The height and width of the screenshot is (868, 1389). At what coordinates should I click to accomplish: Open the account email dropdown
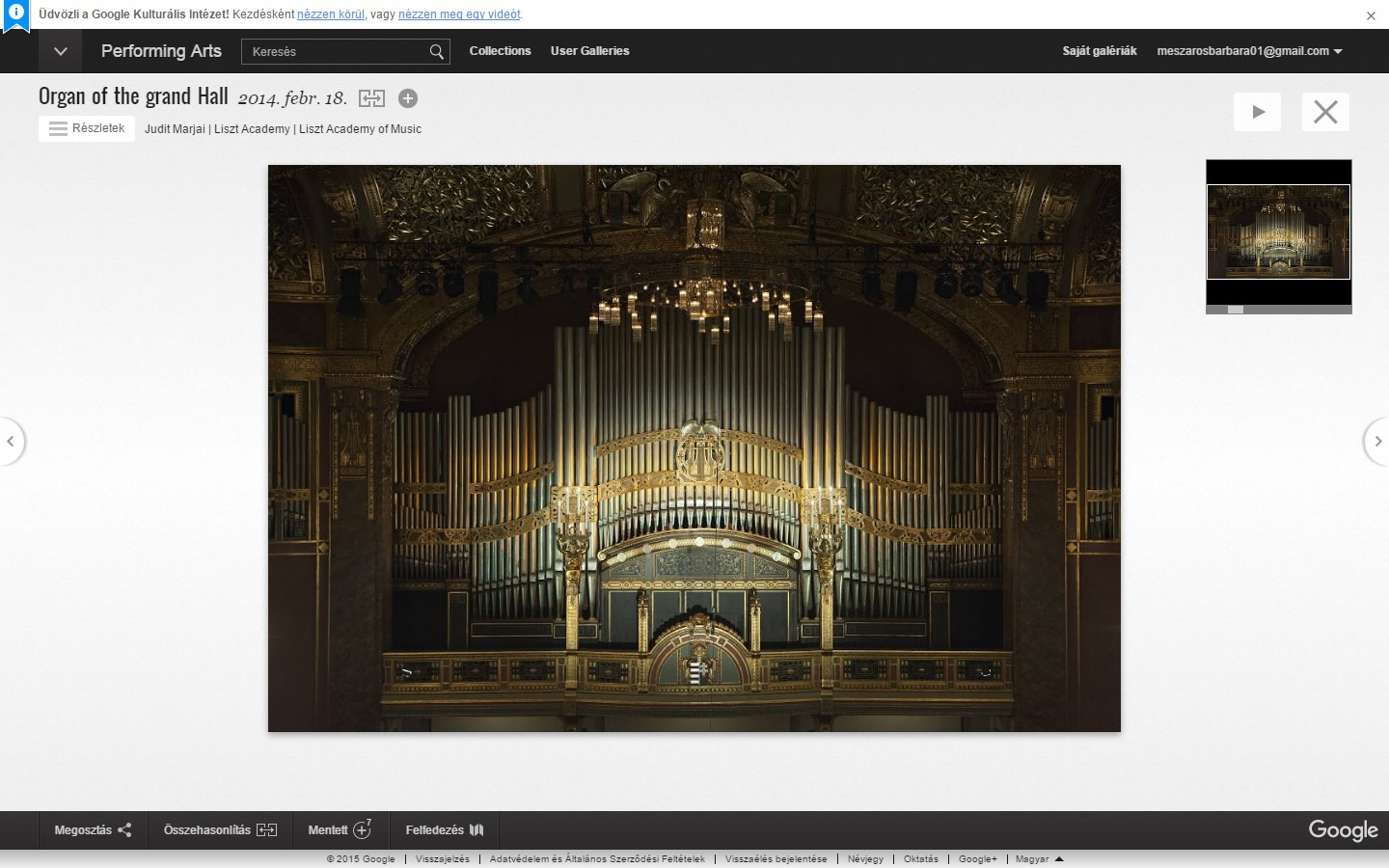[1249, 51]
